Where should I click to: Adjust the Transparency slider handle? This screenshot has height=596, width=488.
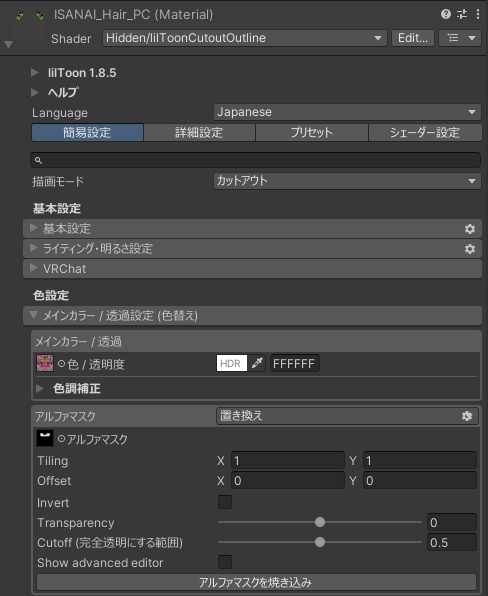coord(320,522)
